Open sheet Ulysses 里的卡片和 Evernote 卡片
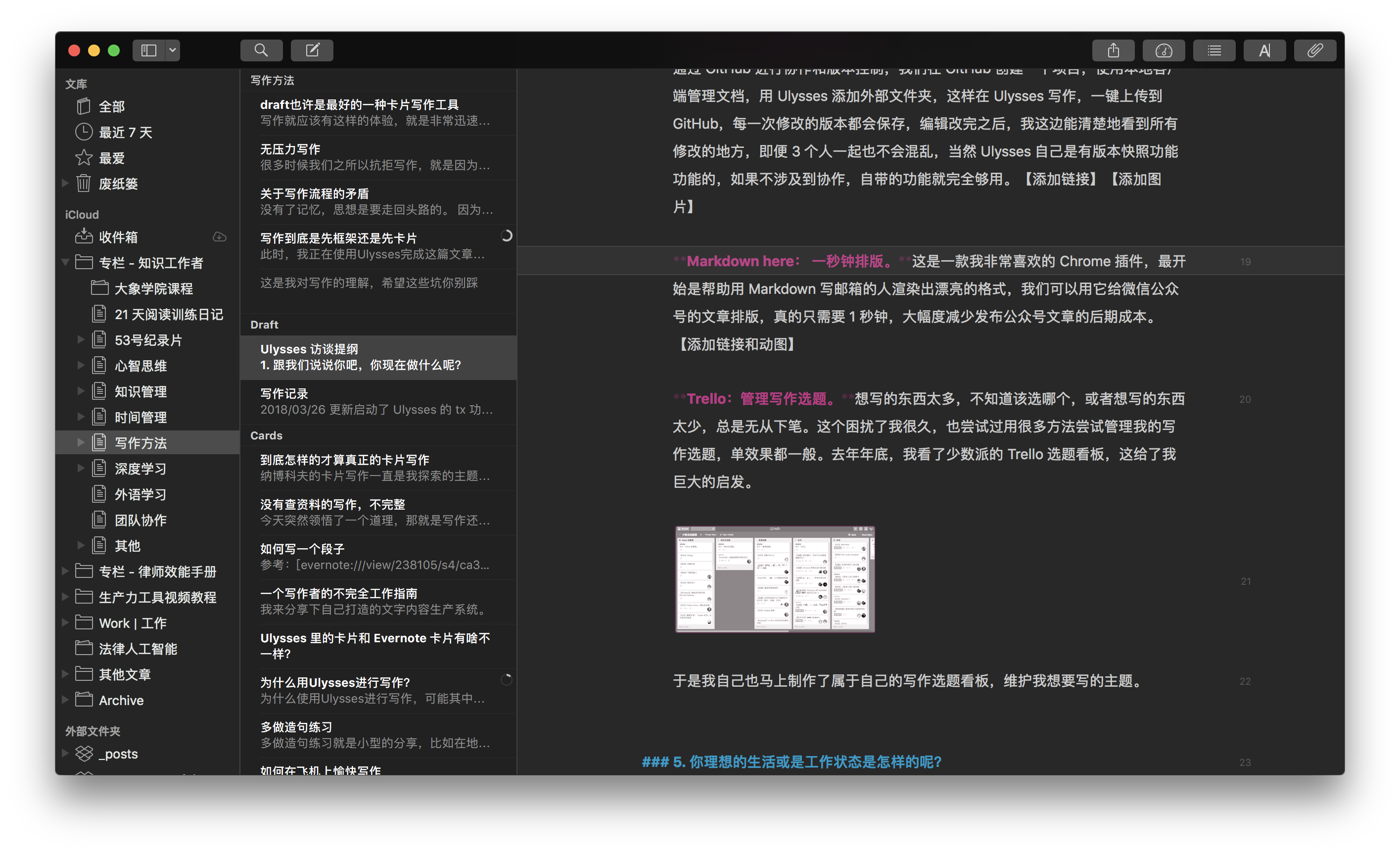This screenshot has height=854, width=1400. [x=378, y=646]
